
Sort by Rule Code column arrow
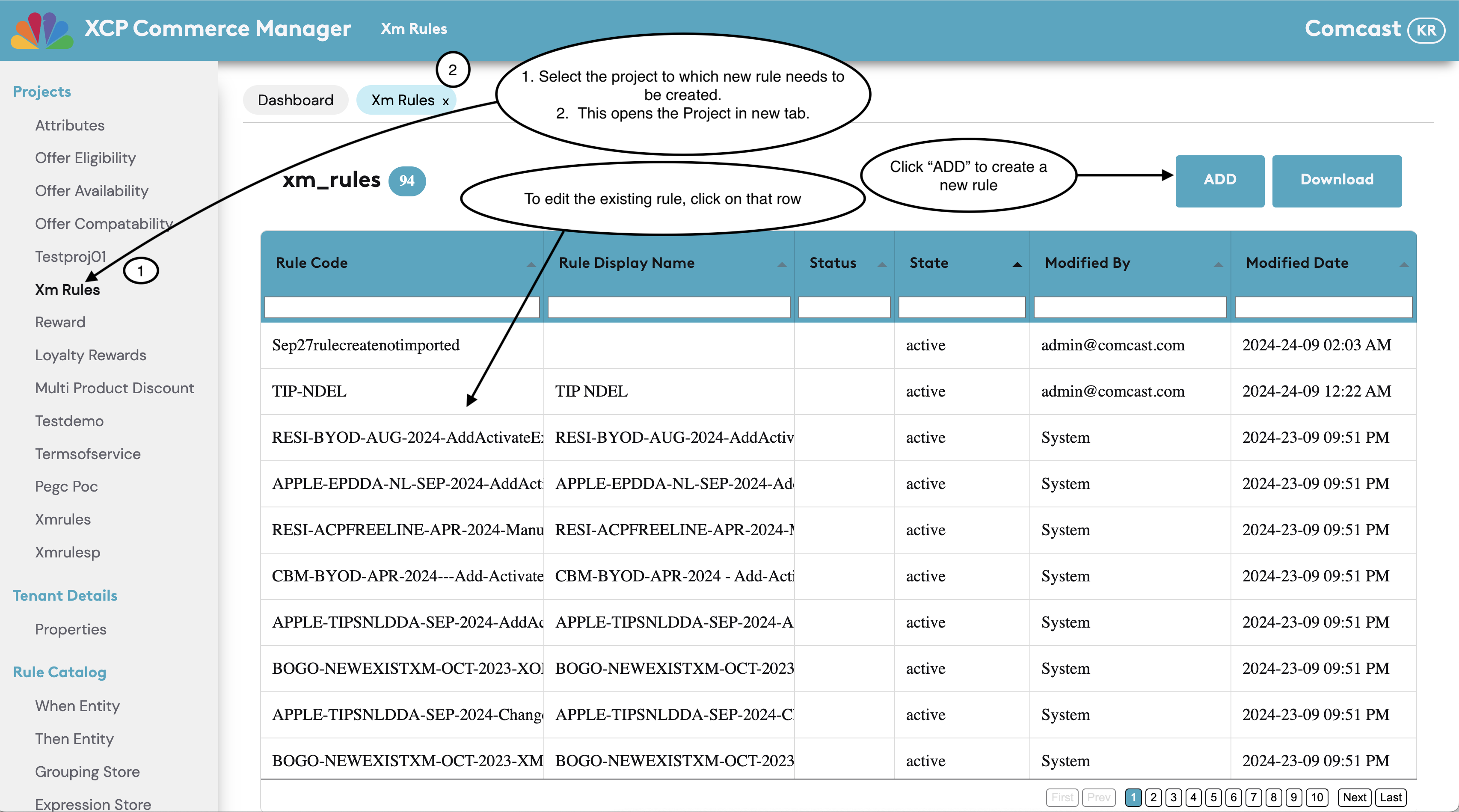531,264
